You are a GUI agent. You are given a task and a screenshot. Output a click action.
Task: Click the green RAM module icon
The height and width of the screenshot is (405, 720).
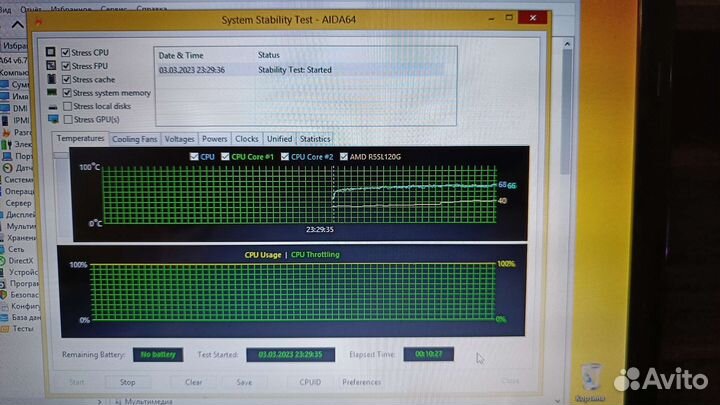[52, 92]
